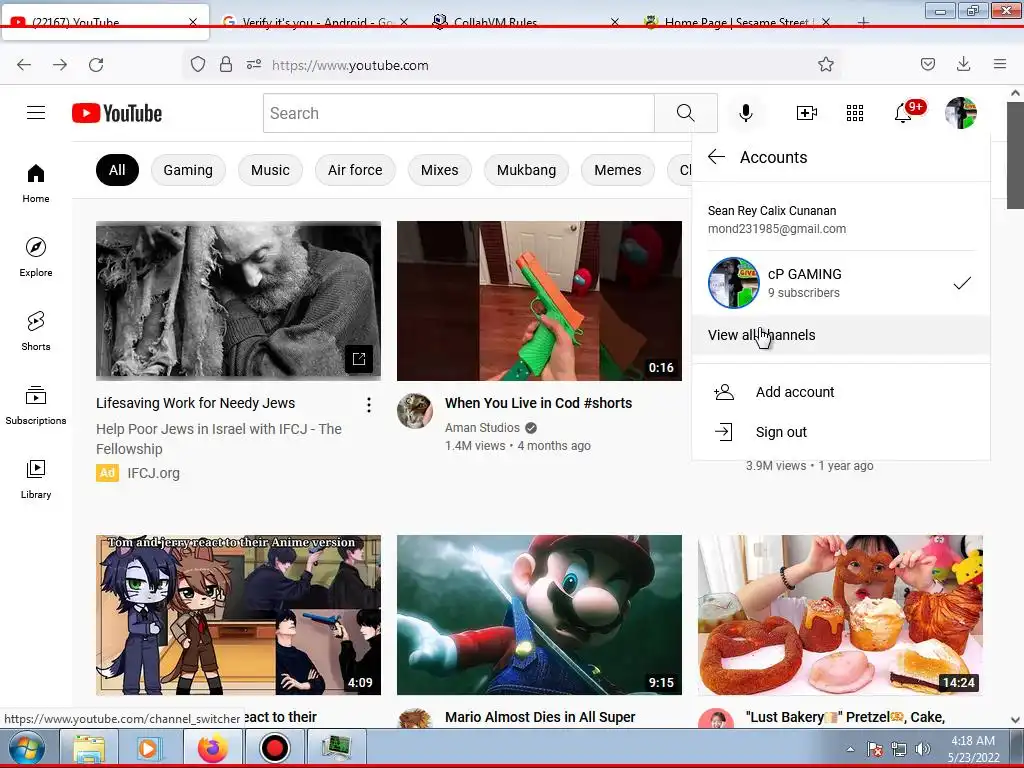Screen dimensions: 1024x768
Task: Click the Add account person icon
Action: (x=724, y=392)
